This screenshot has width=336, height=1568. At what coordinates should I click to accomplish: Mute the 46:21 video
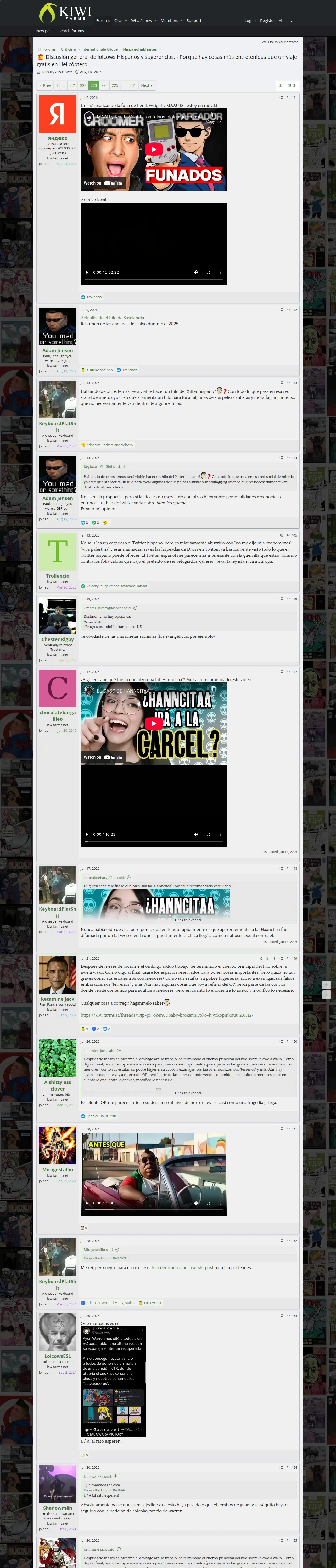tap(196, 834)
